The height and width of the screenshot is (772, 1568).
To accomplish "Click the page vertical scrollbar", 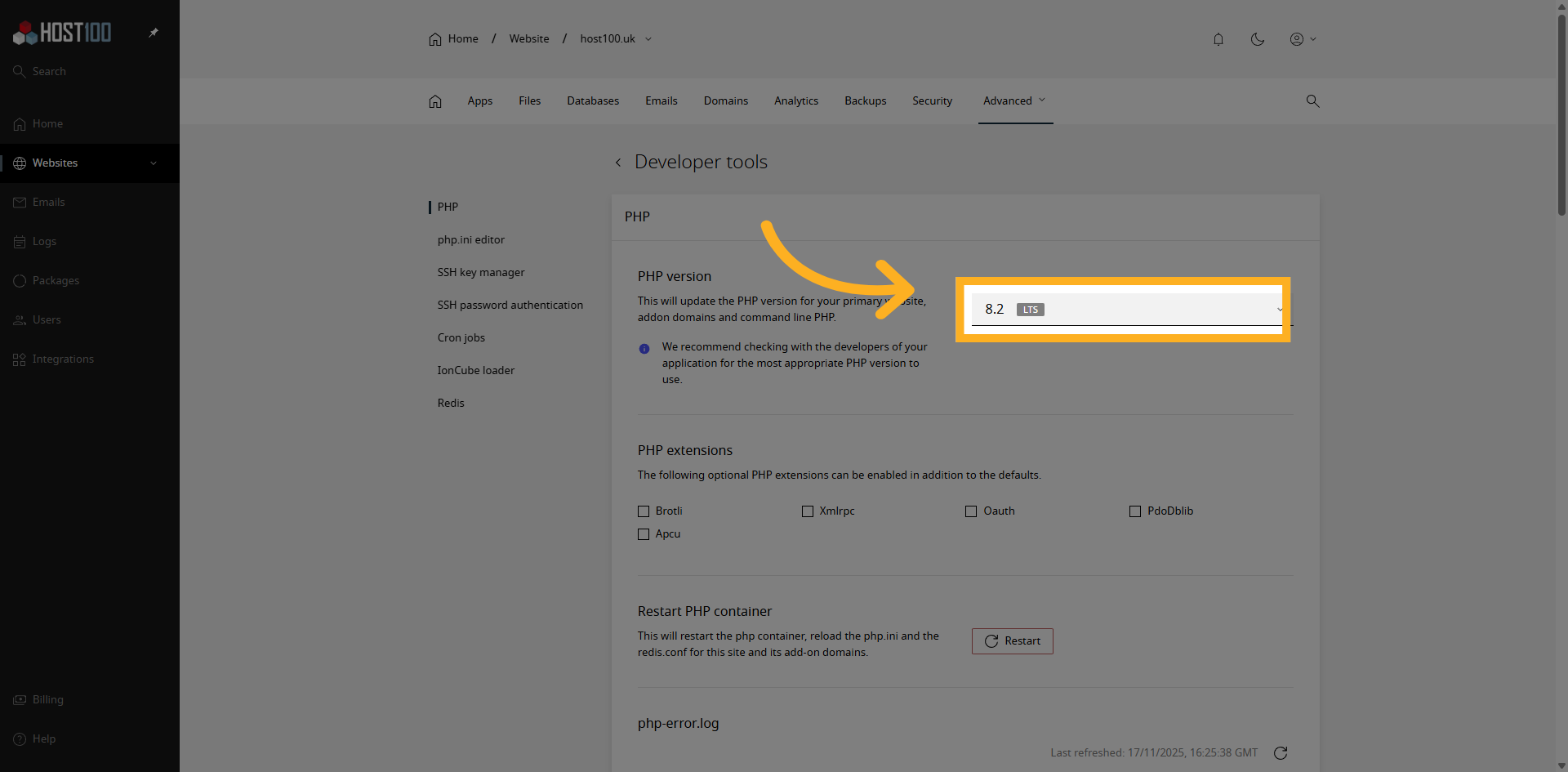I will point(1561,114).
